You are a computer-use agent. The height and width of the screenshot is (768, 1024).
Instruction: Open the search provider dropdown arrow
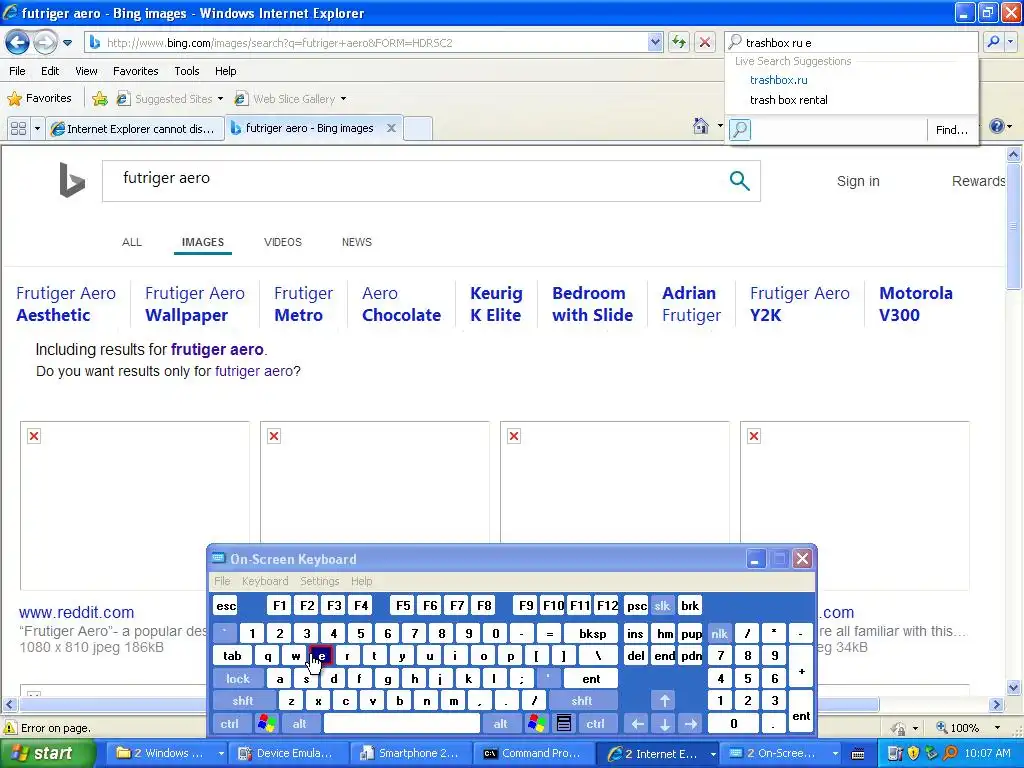1010,42
